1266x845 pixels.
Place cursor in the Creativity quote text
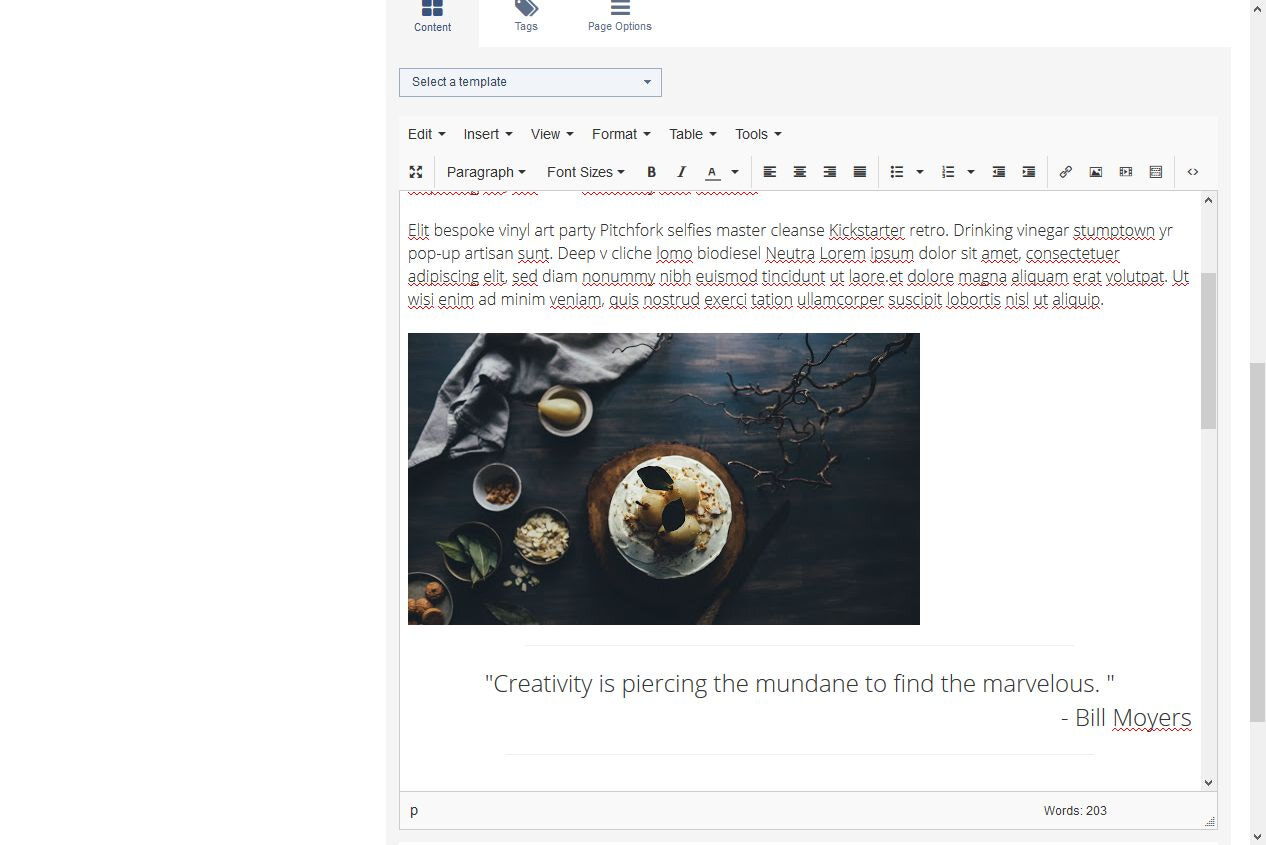(800, 684)
